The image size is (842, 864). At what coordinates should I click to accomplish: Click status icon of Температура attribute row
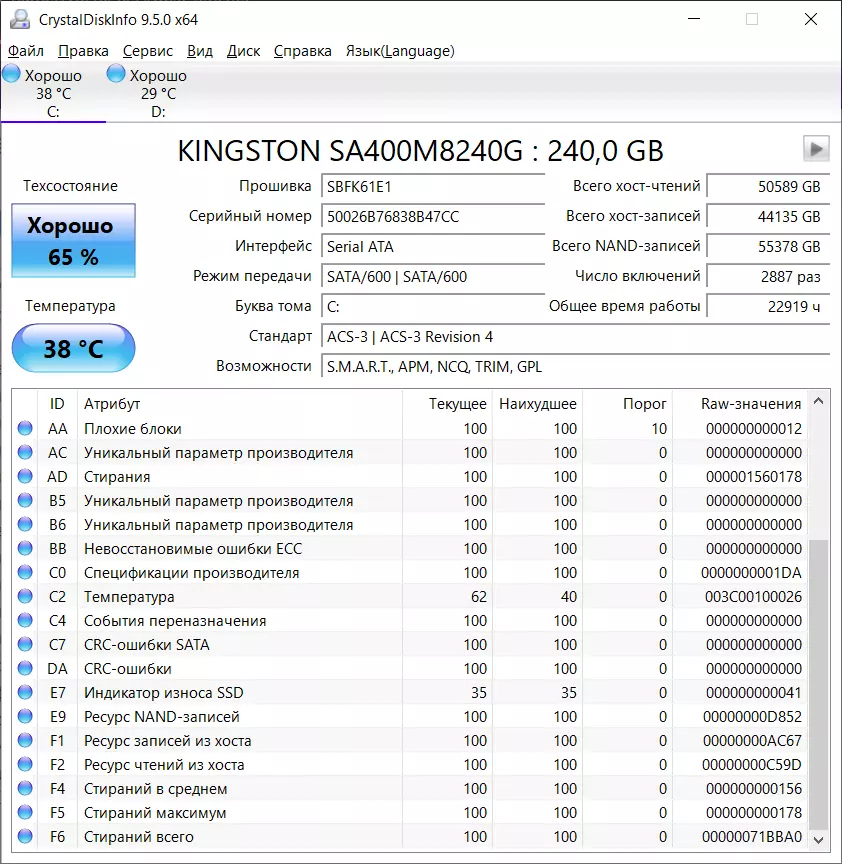[x=25, y=597]
